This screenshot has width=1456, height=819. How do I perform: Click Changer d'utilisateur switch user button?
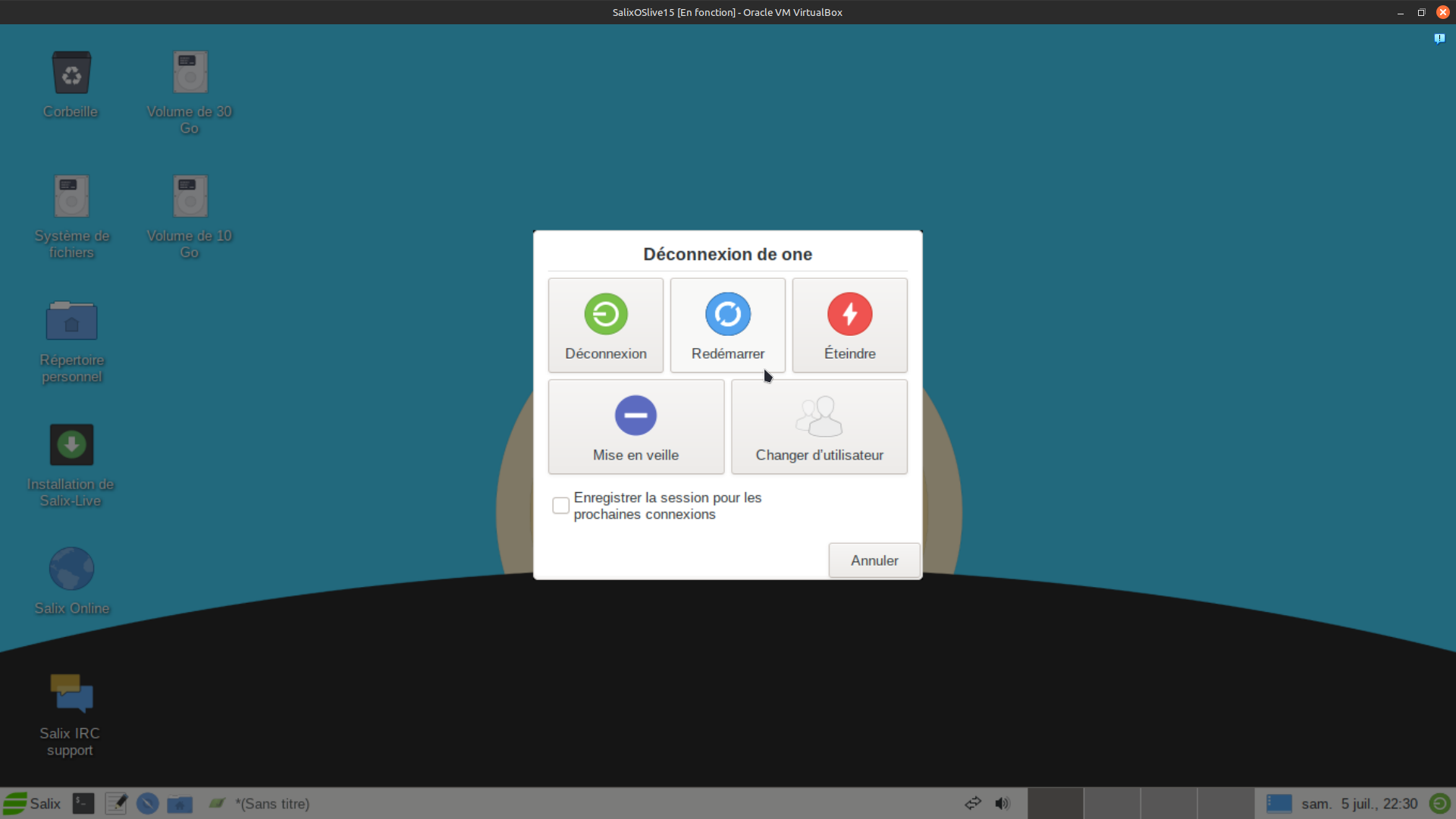(819, 427)
